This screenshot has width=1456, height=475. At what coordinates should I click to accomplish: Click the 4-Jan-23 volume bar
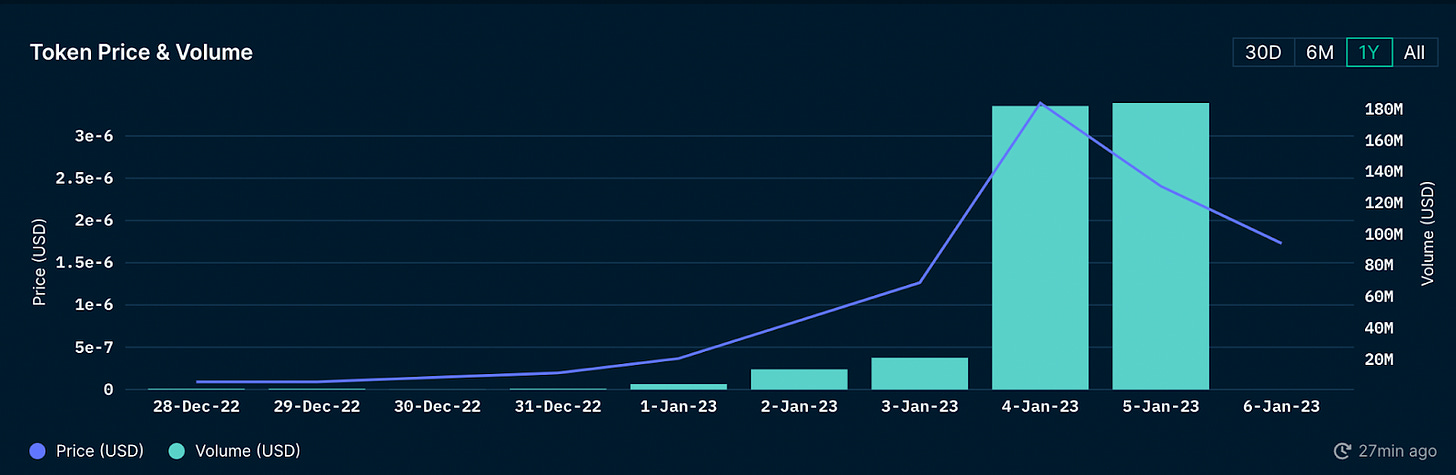(1040, 250)
